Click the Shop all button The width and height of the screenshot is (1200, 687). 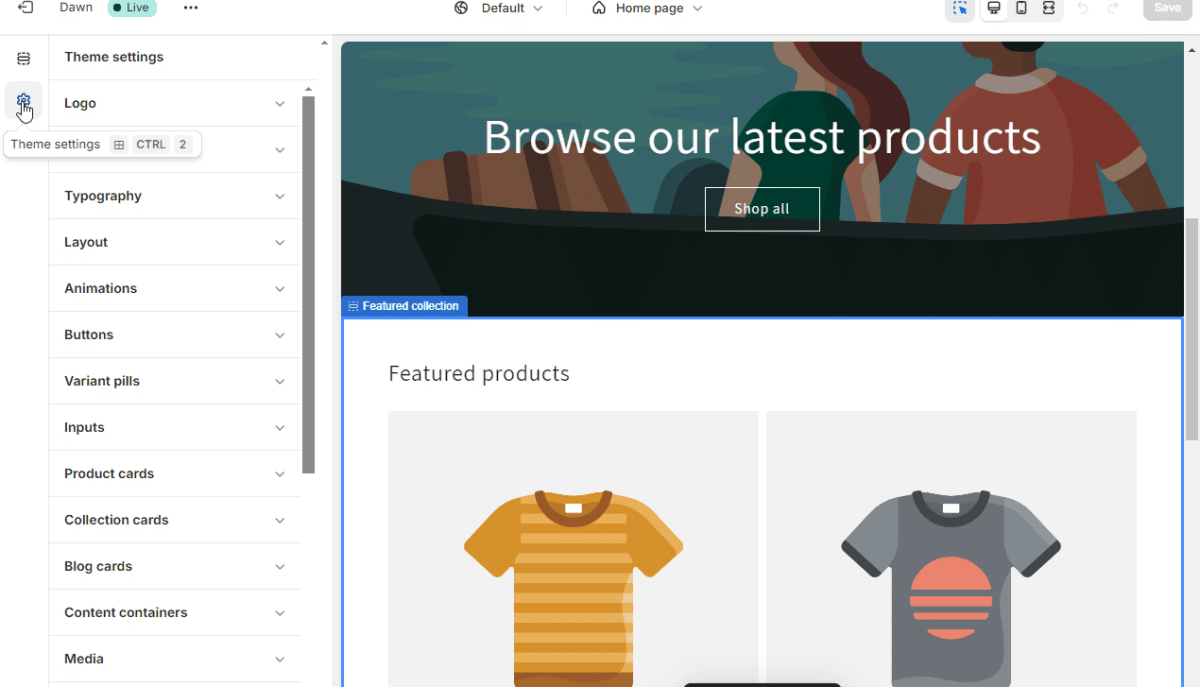point(762,209)
